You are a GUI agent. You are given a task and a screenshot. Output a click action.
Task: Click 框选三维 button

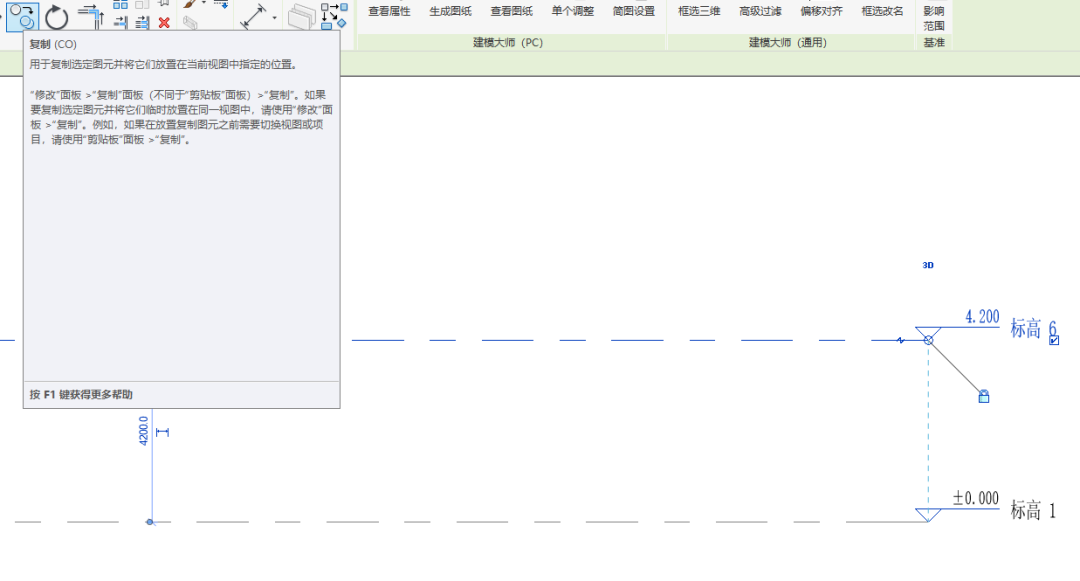[x=699, y=11]
